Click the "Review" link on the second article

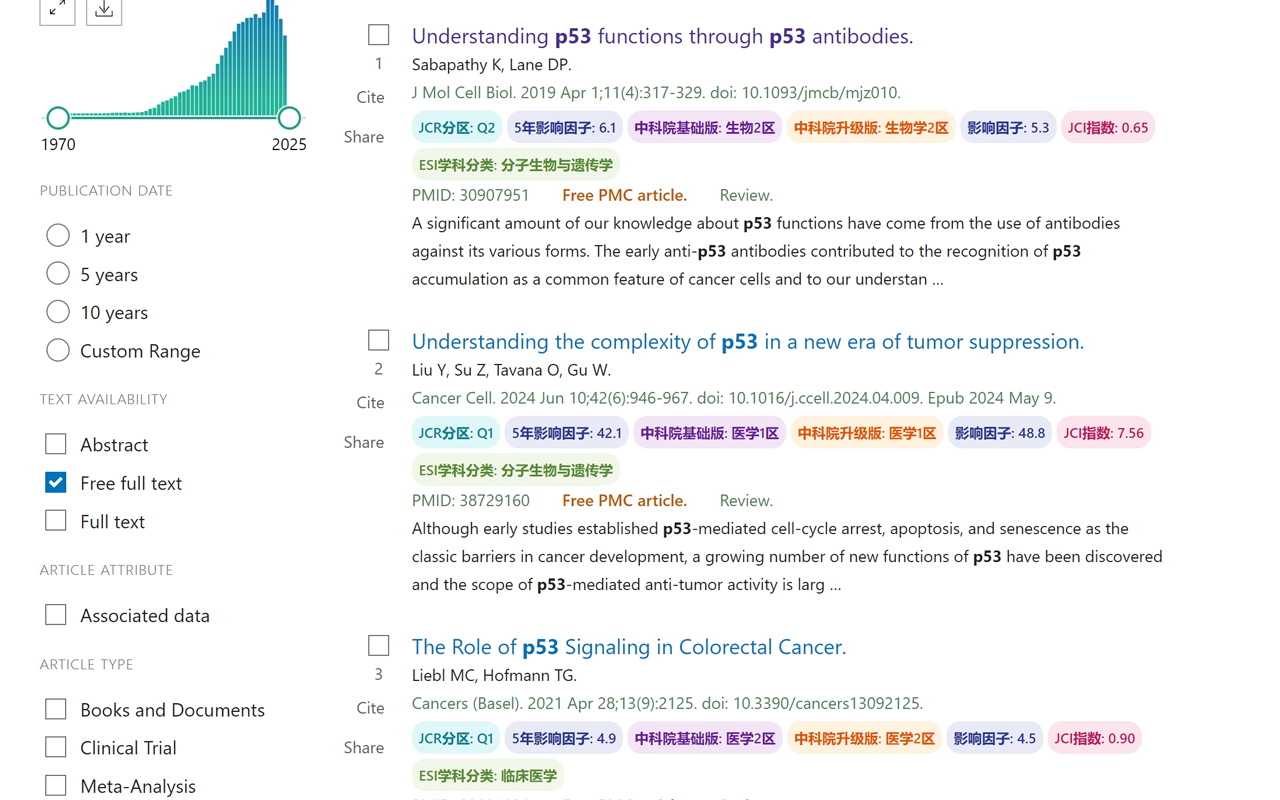tap(745, 500)
